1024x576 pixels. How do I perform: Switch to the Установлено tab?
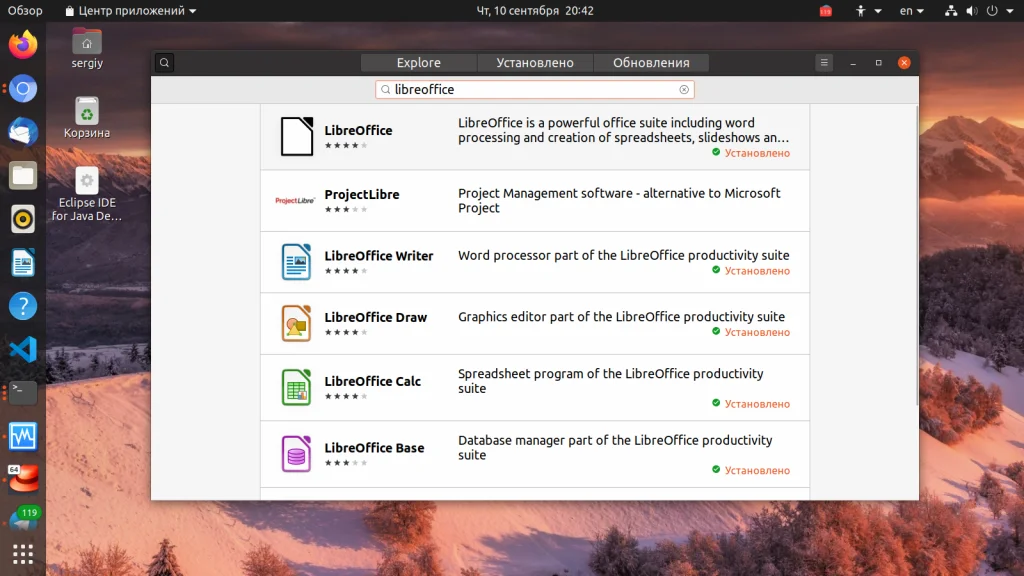pos(535,63)
